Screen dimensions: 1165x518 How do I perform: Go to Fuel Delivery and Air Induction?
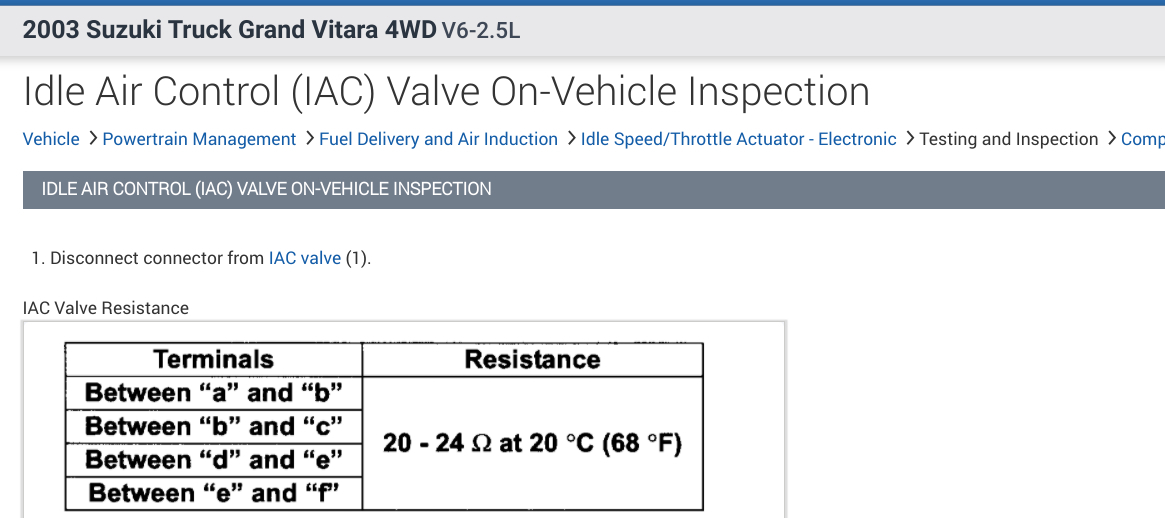(438, 139)
